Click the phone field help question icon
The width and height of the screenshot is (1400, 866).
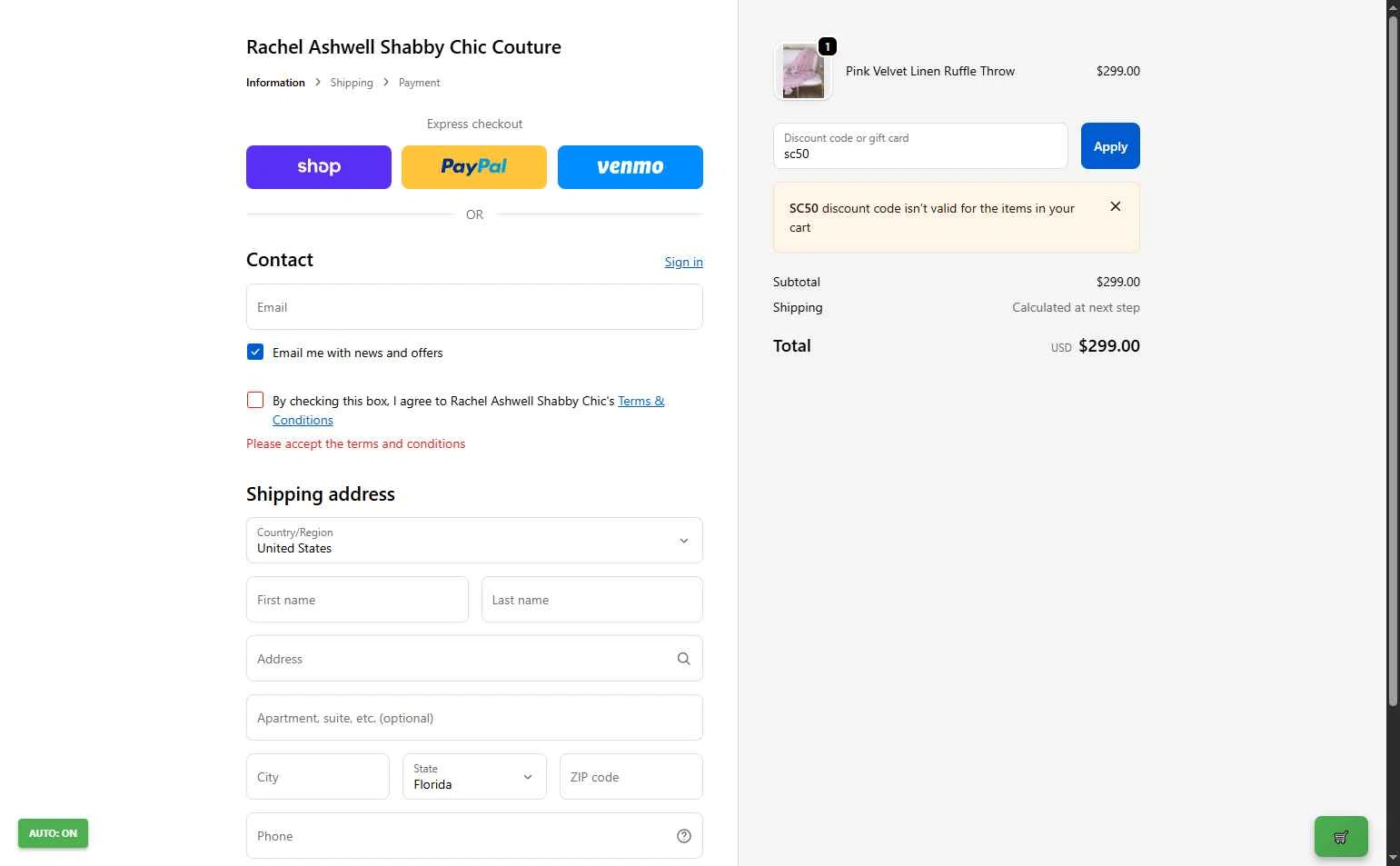[x=683, y=836]
